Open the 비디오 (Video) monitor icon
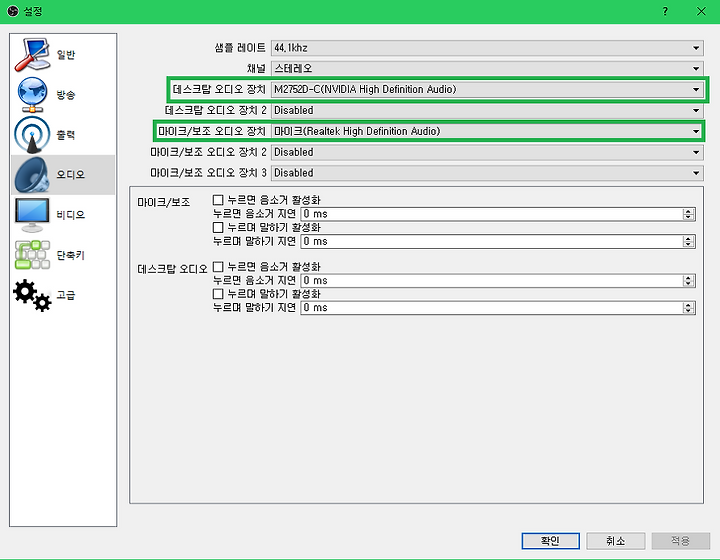 [x=32, y=215]
